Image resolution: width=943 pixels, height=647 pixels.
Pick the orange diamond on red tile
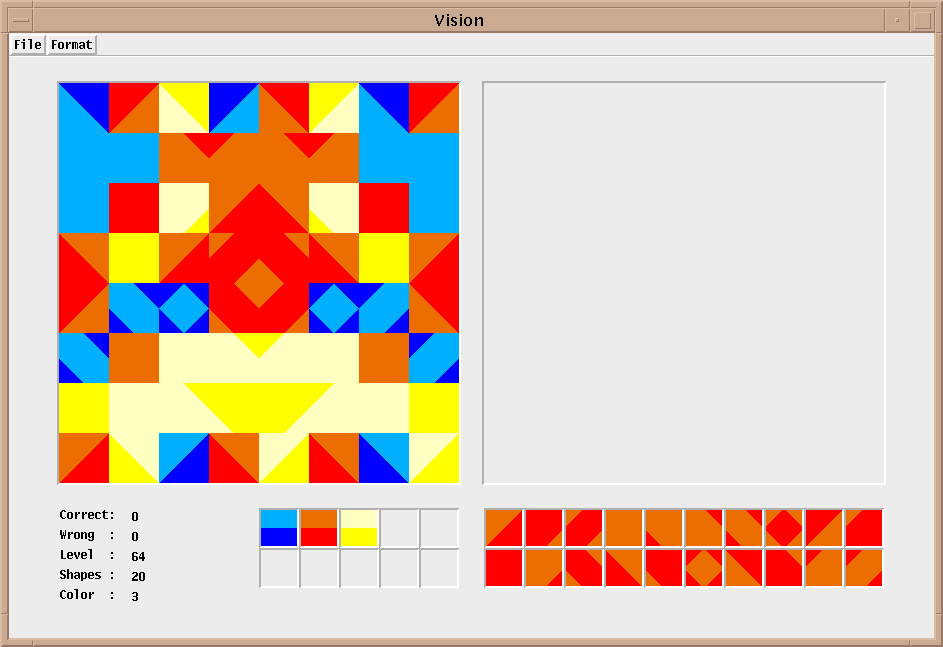(704, 568)
